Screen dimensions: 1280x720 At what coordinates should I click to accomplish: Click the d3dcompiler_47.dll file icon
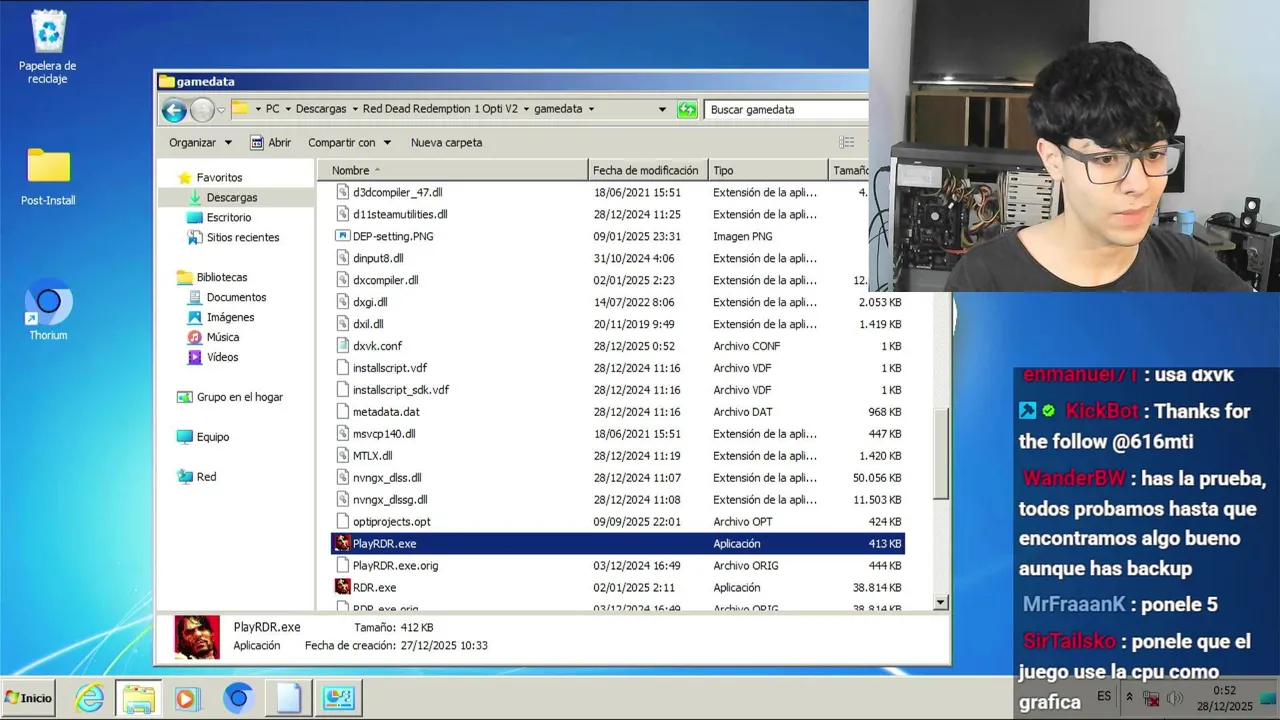(343, 192)
